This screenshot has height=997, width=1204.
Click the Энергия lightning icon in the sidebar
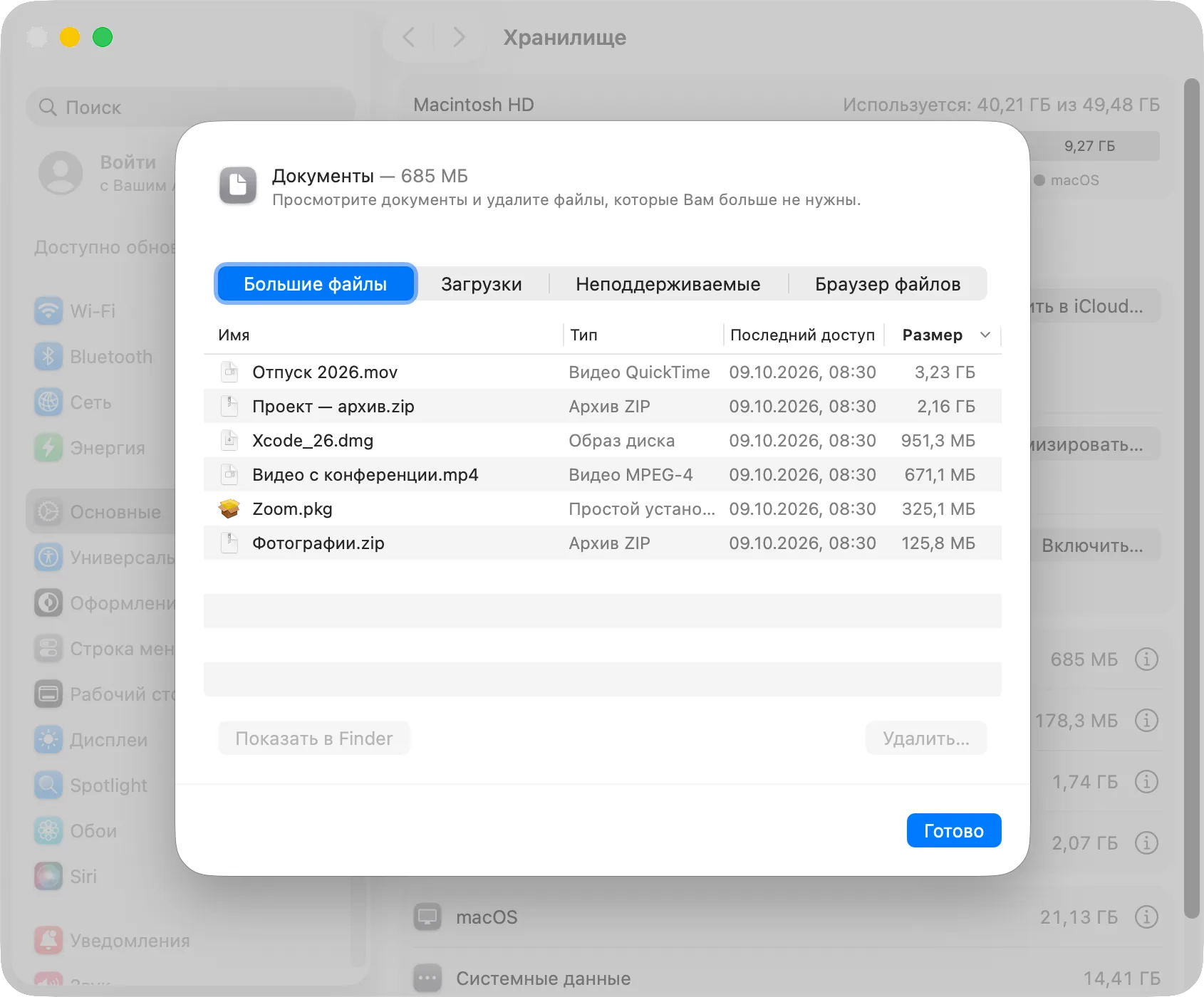tap(48, 448)
